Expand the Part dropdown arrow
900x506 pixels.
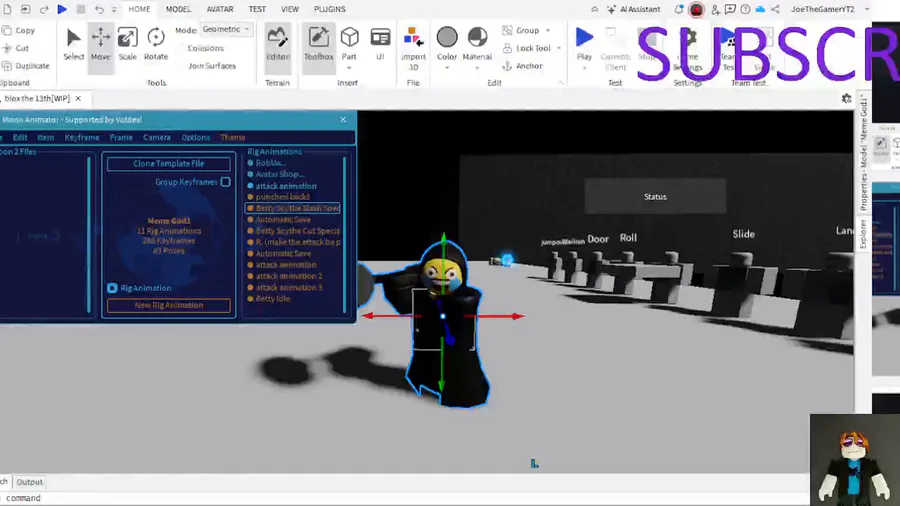click(x=349, y=68)
